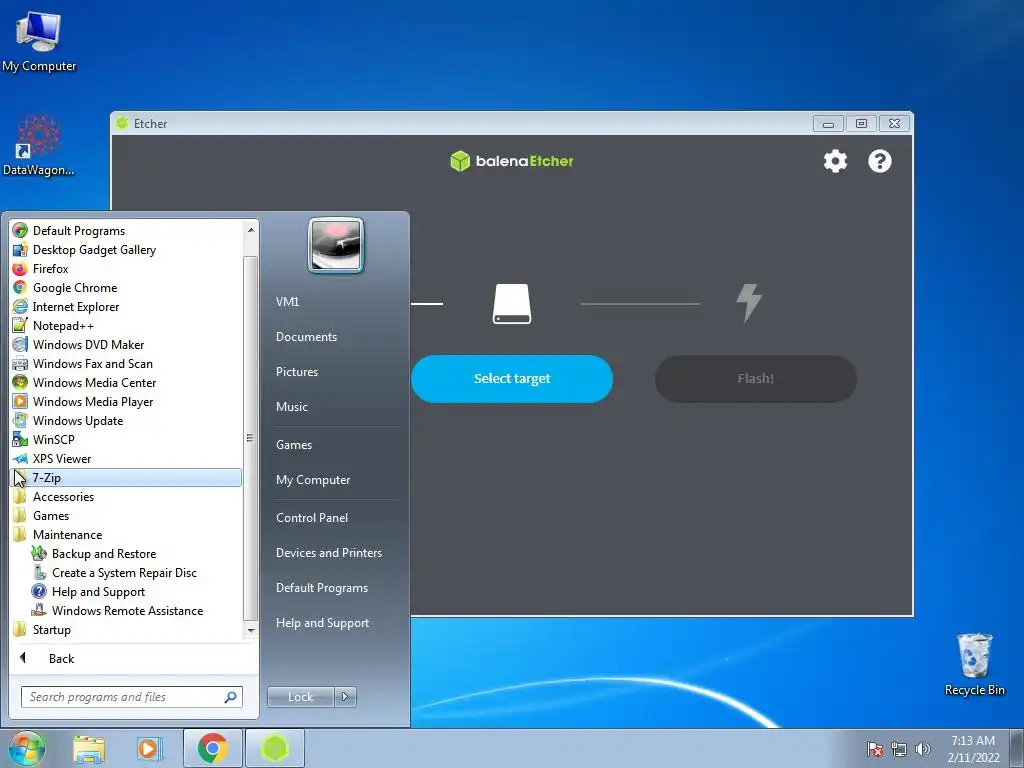Open Etcher help question mark icon
This screenshot has height=768, width=1024.
pyautogui.click(x=880, y=161)
